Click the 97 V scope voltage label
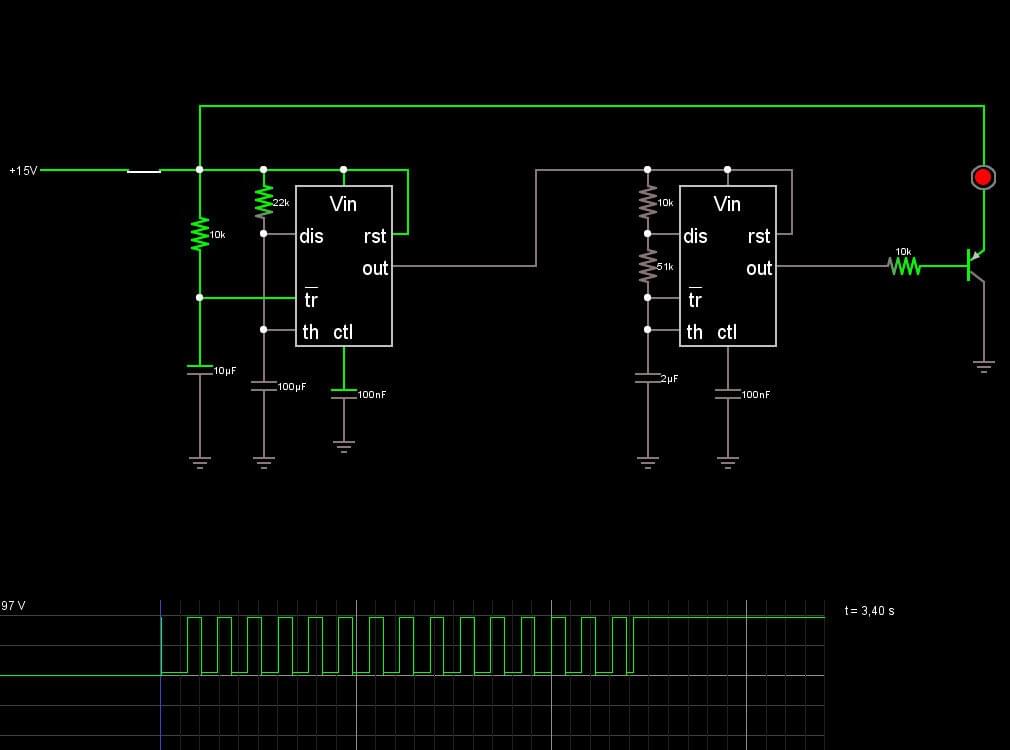Image resolution: width=1010 pixels, height=750 pixels. pyautogui.click(x=13, y=606)
